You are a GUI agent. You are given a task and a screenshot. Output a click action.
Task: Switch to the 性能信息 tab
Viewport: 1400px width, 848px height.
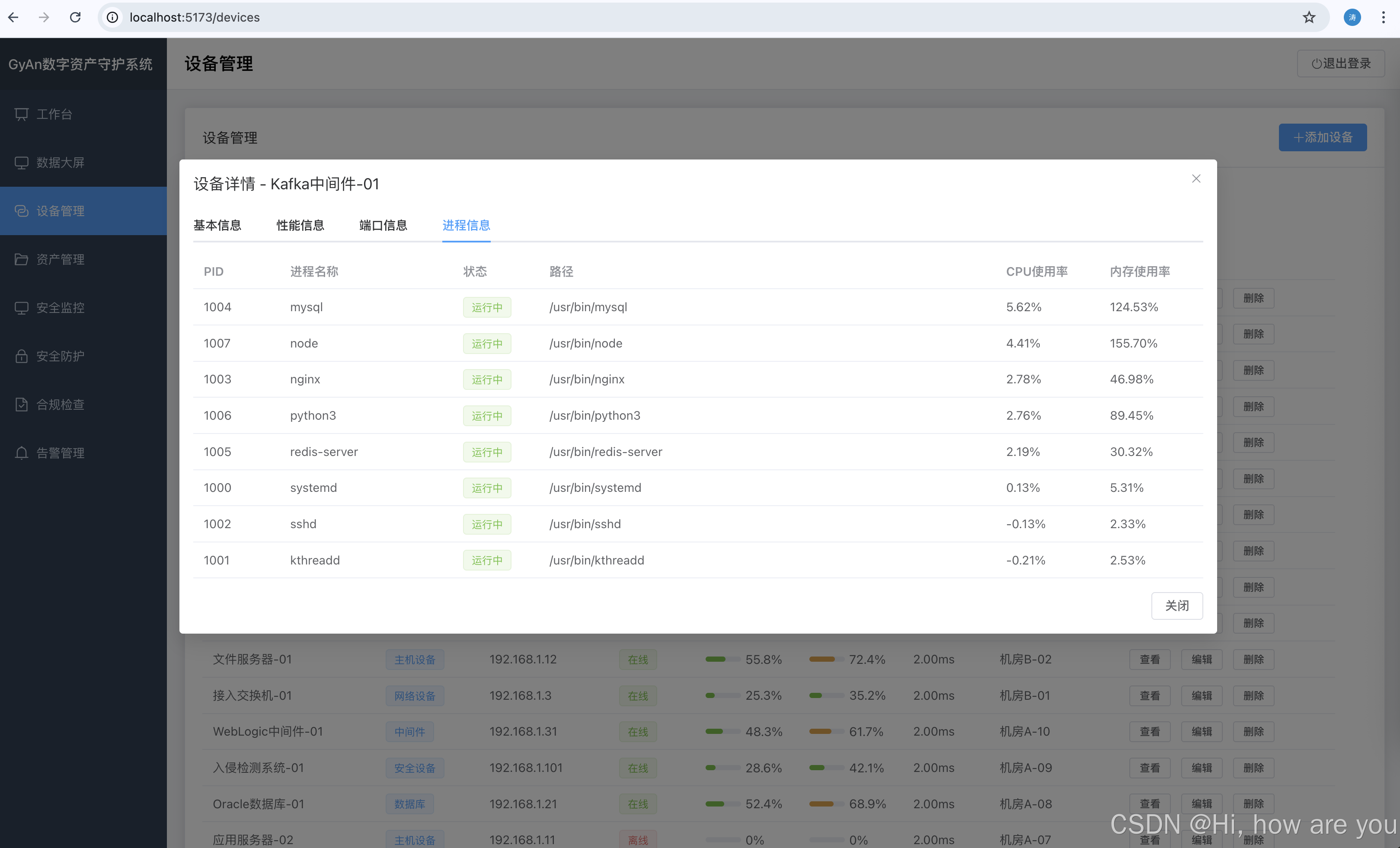point(300,226)
